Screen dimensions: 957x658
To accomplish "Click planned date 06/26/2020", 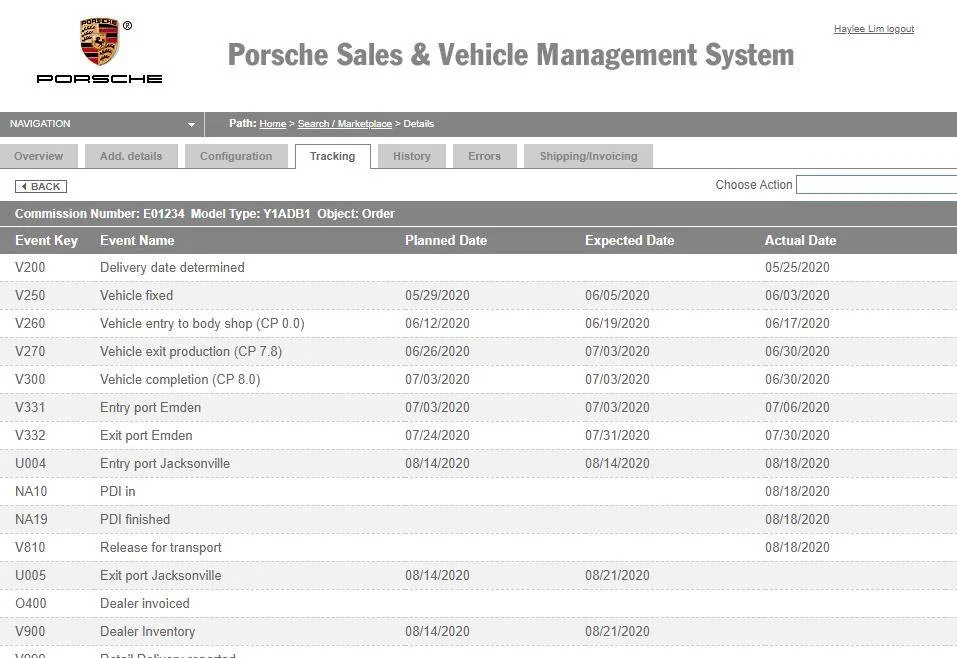I will click(438, 352).
